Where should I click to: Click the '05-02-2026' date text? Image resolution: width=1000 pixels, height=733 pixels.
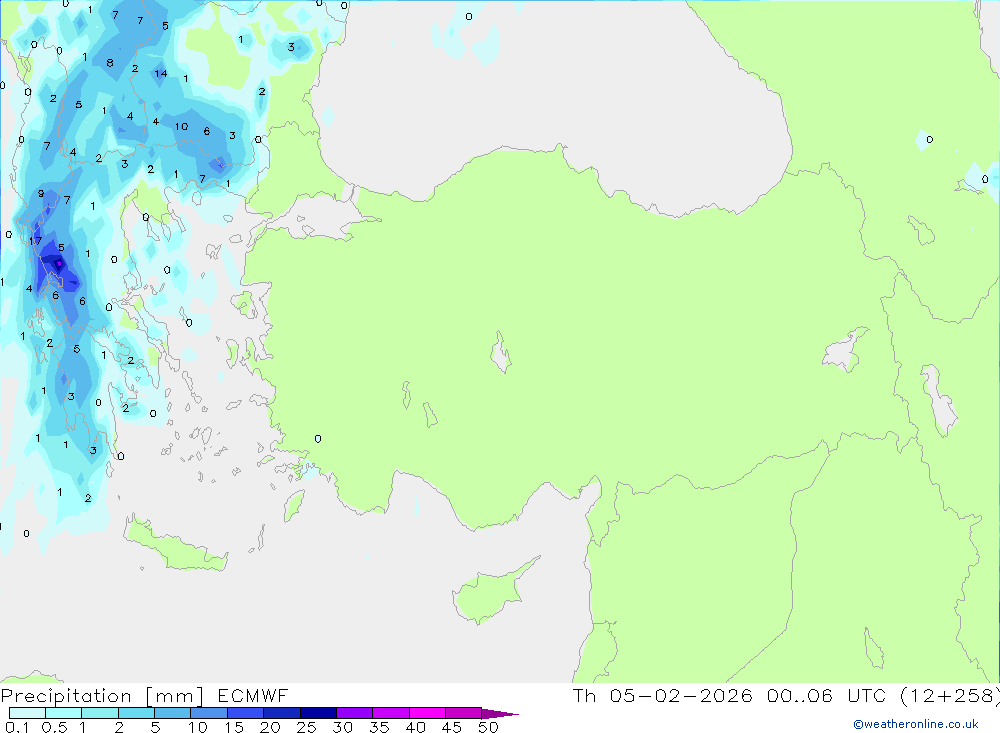click(680, 695)
